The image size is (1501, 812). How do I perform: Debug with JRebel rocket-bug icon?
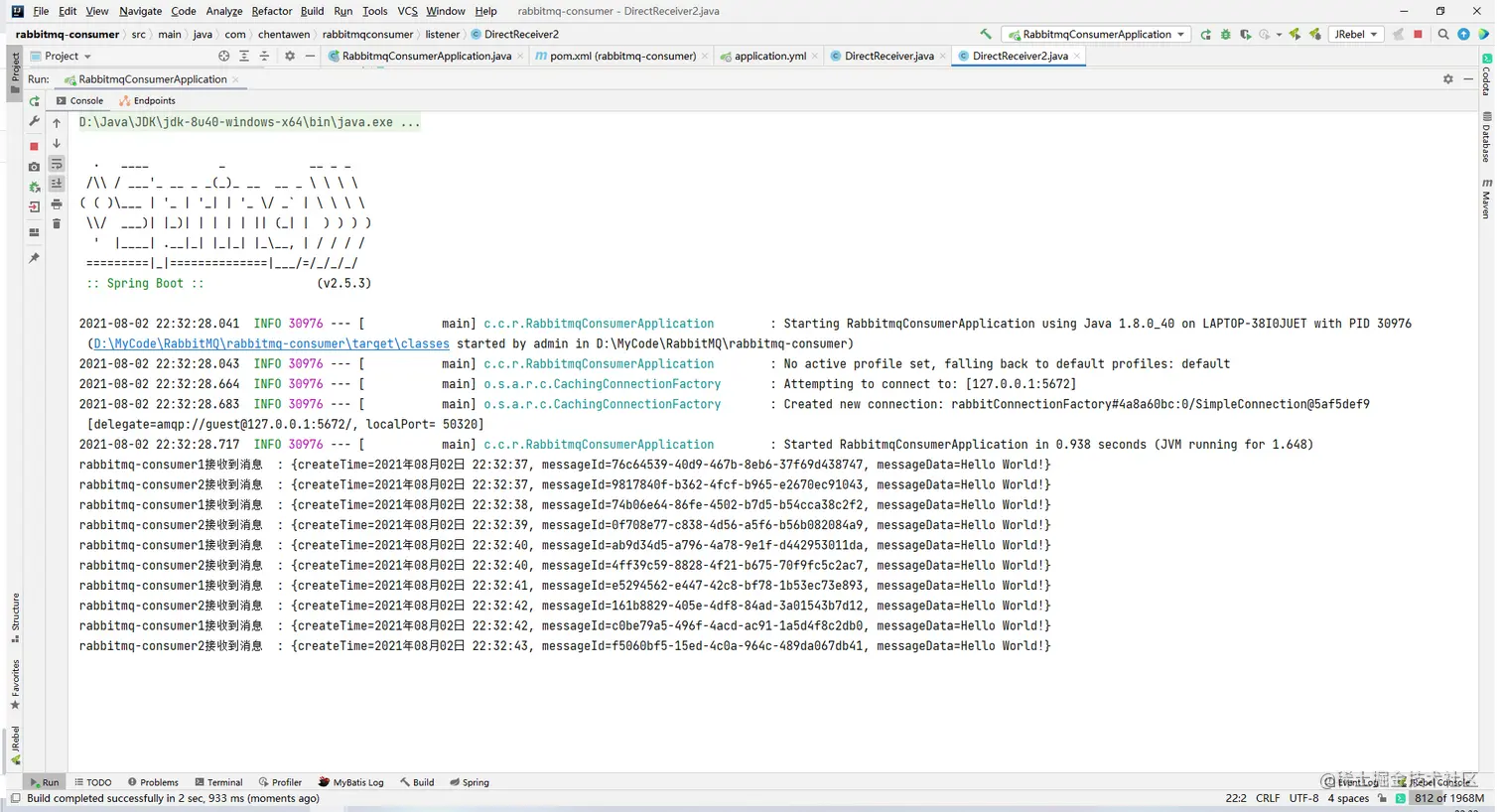tap(1315, 34)
